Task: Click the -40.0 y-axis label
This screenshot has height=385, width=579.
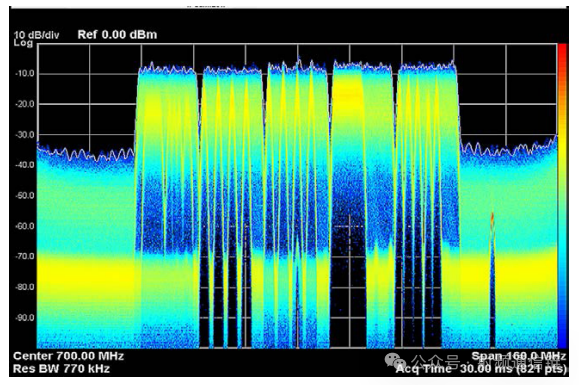Action: [24, 165]
